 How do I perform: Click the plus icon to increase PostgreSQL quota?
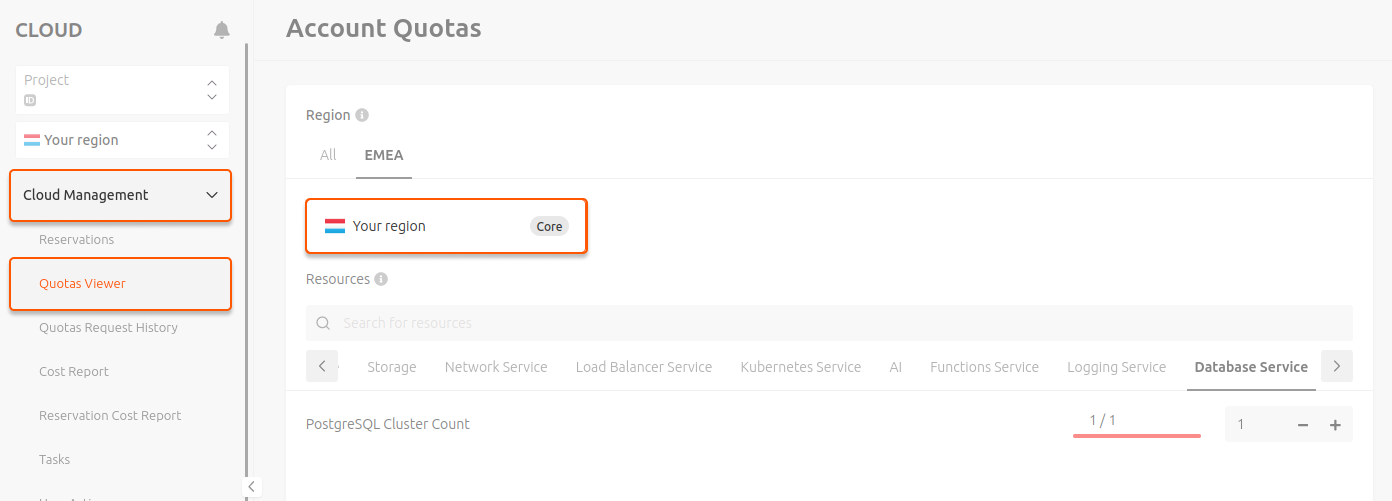click(x=1335, y=425)
